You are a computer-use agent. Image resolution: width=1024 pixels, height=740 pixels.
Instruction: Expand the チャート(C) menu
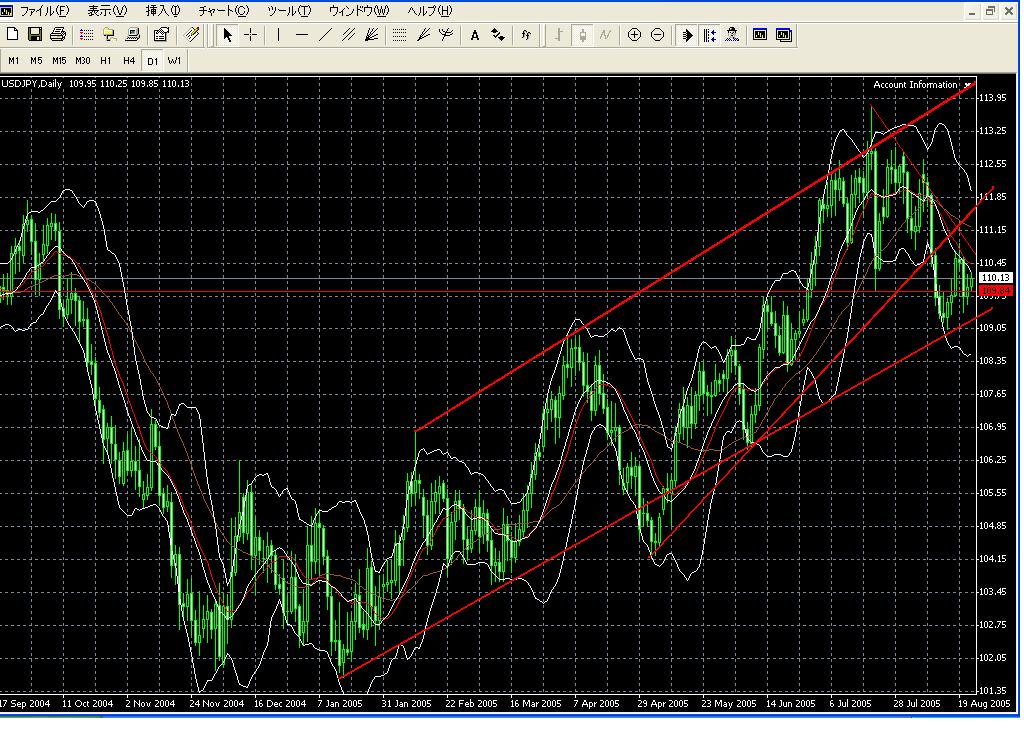point(224,11)
